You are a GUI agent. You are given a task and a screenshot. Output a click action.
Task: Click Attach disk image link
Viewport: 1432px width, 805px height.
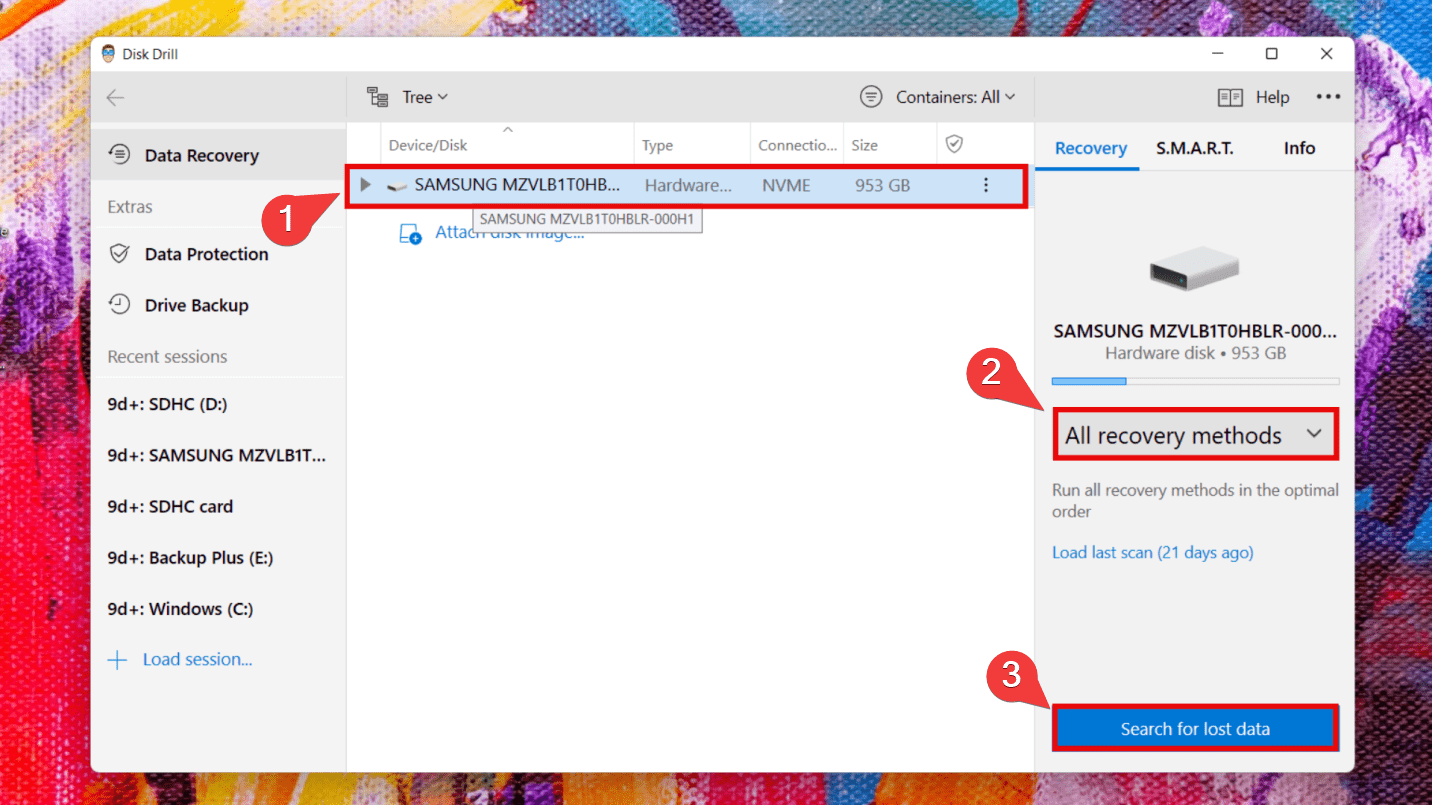click(492, 233)
